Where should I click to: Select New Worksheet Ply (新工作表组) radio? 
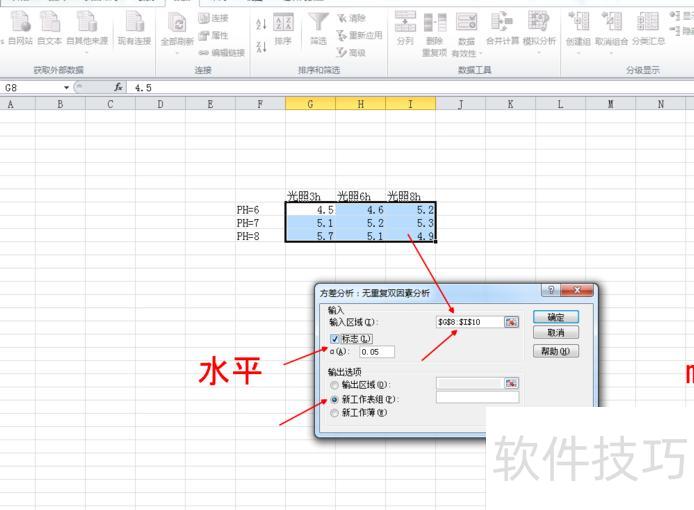coord(334,399)
